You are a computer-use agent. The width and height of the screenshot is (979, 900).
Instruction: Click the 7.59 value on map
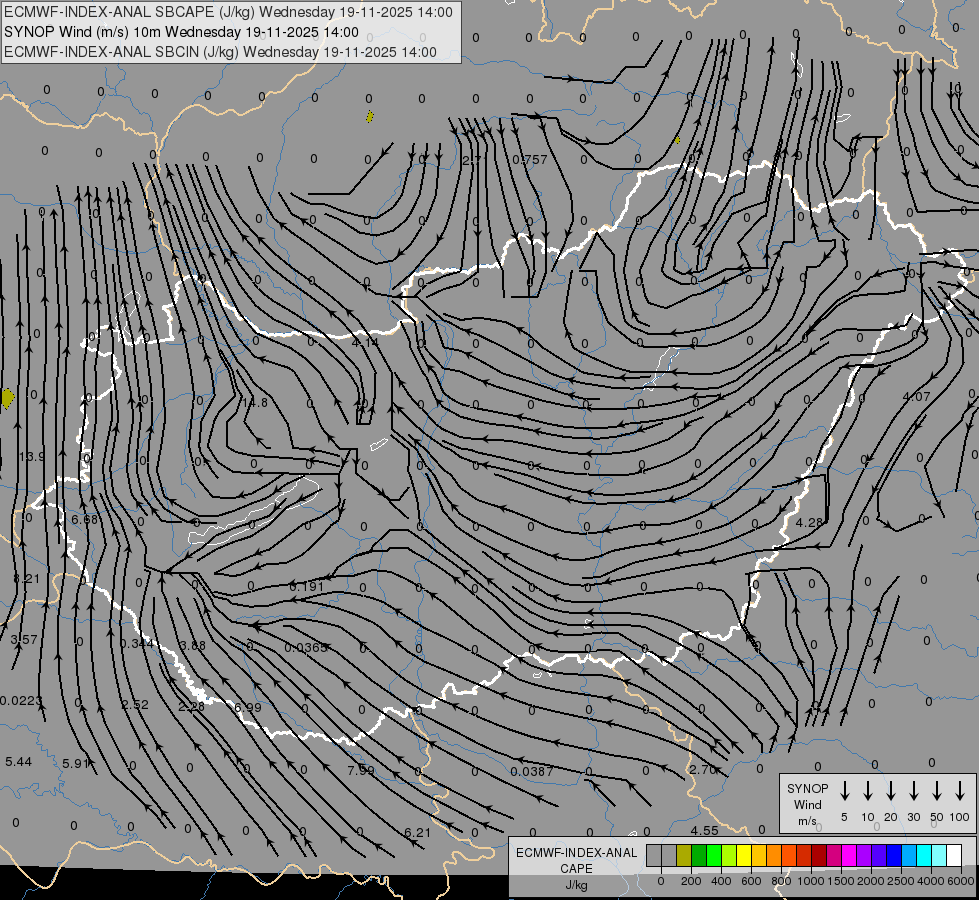(361, 771)
